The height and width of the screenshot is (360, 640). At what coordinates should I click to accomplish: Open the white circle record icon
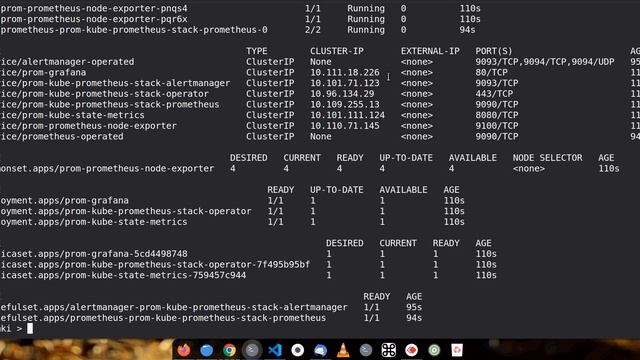[298, 350]
